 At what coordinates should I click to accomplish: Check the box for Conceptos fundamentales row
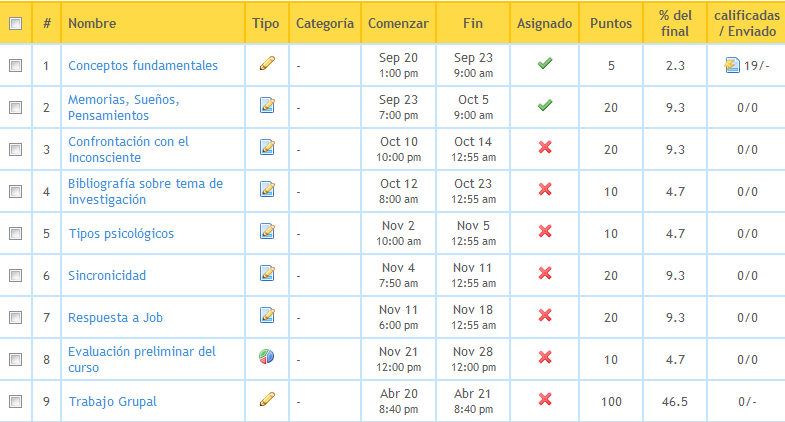tap(15, 65)
